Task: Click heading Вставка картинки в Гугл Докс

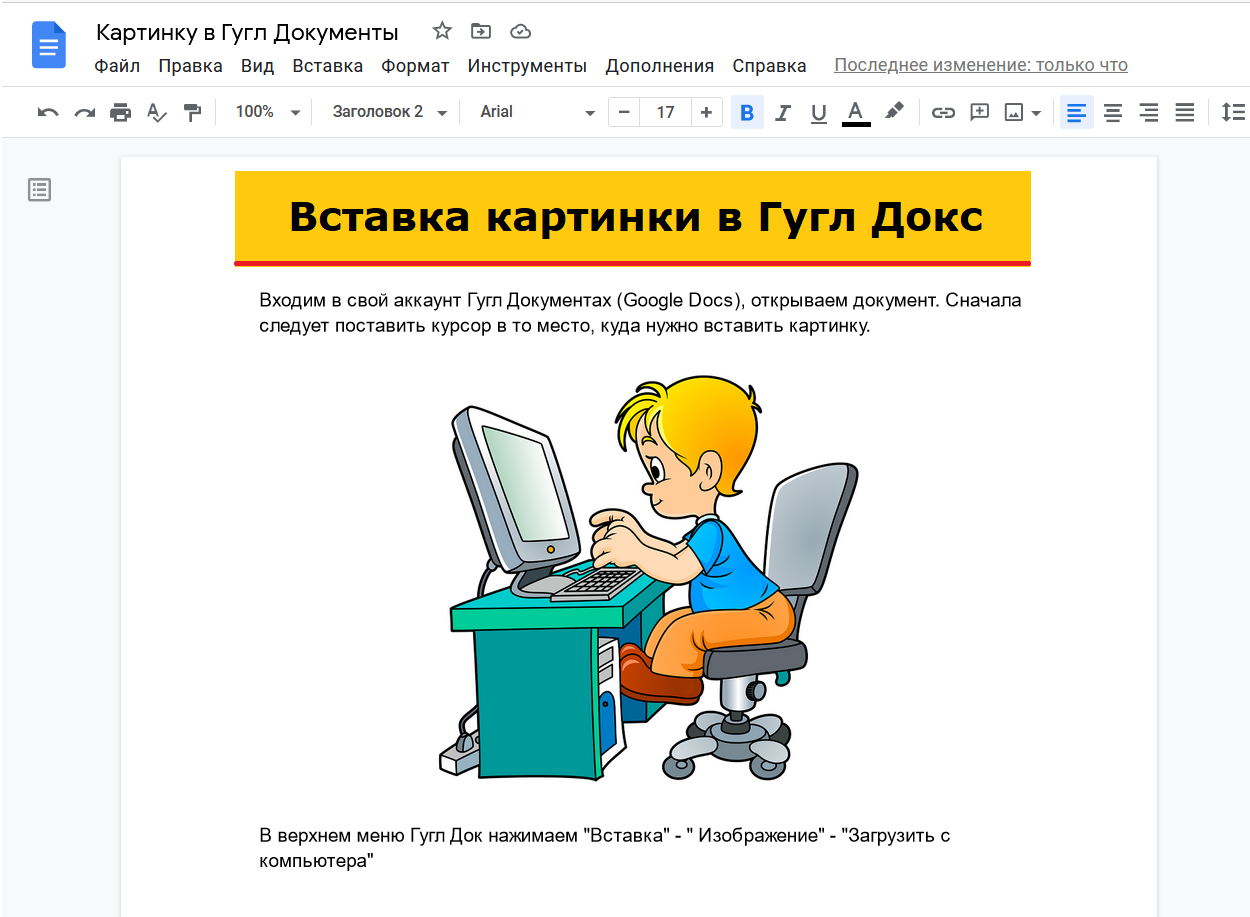Action: point(635,217)
